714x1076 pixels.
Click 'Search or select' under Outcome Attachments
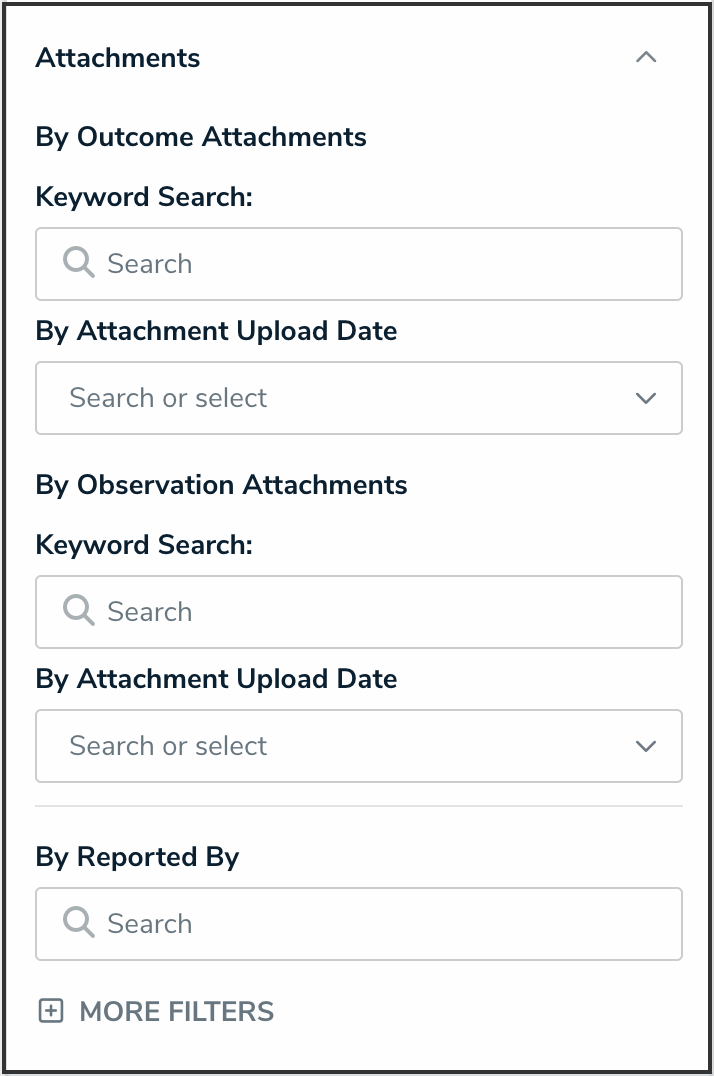click(x=168, y=398)
